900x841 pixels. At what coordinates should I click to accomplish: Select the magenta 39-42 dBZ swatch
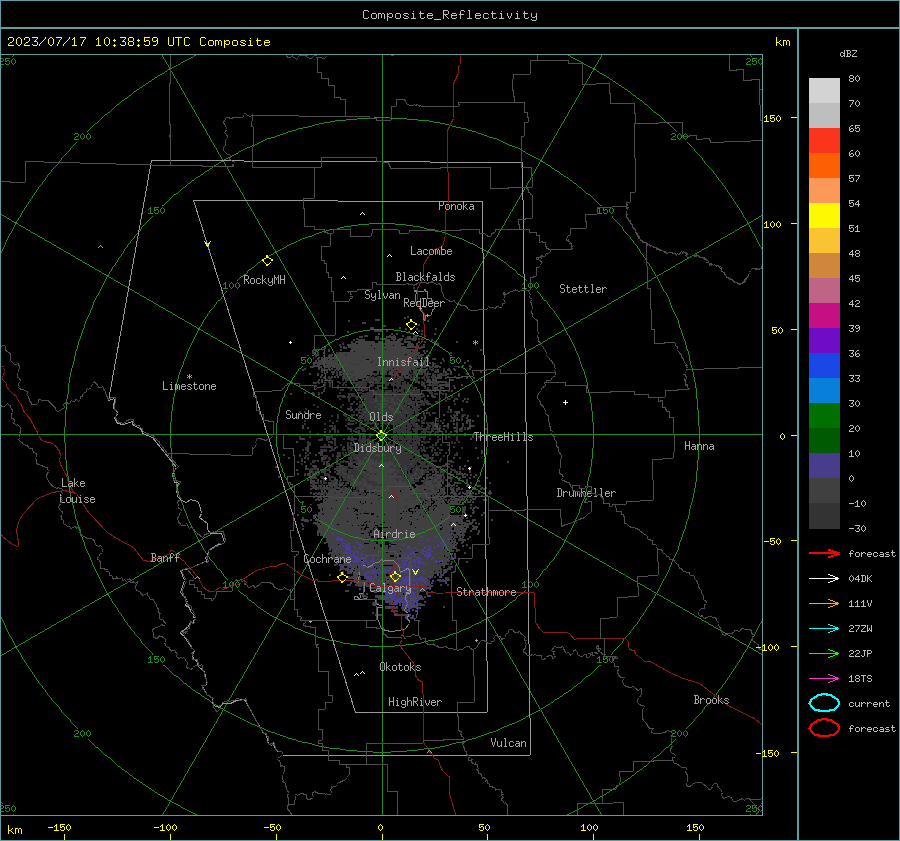824,316
